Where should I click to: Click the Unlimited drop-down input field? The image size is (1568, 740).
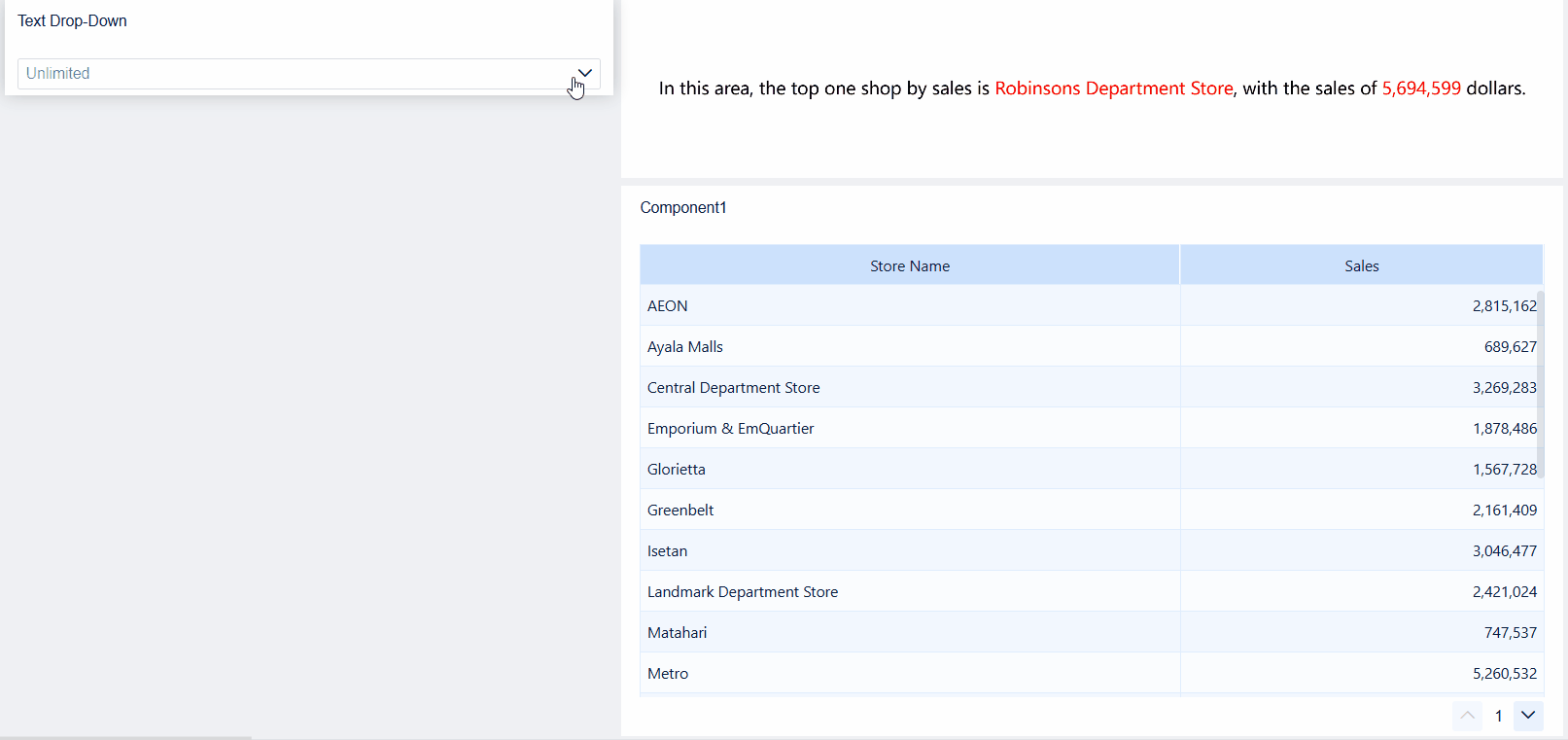click(x=309, y=74)
